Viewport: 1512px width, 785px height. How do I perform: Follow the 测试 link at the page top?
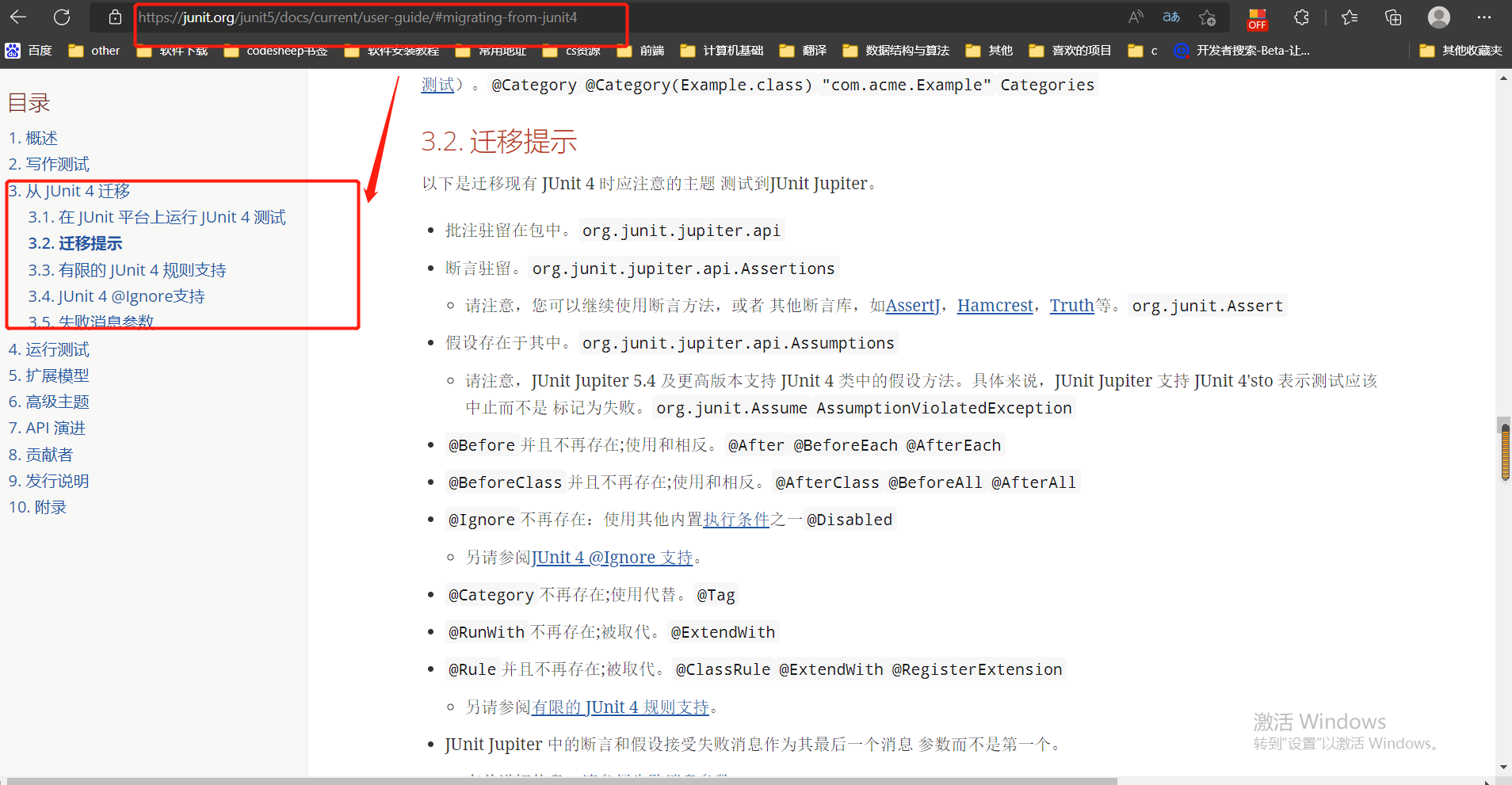click(437, 85)
